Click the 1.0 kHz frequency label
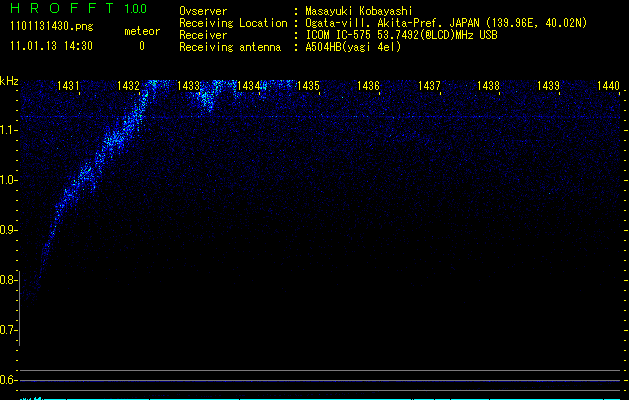The width and height of the screenshot is (629, 400). (8, 180)
